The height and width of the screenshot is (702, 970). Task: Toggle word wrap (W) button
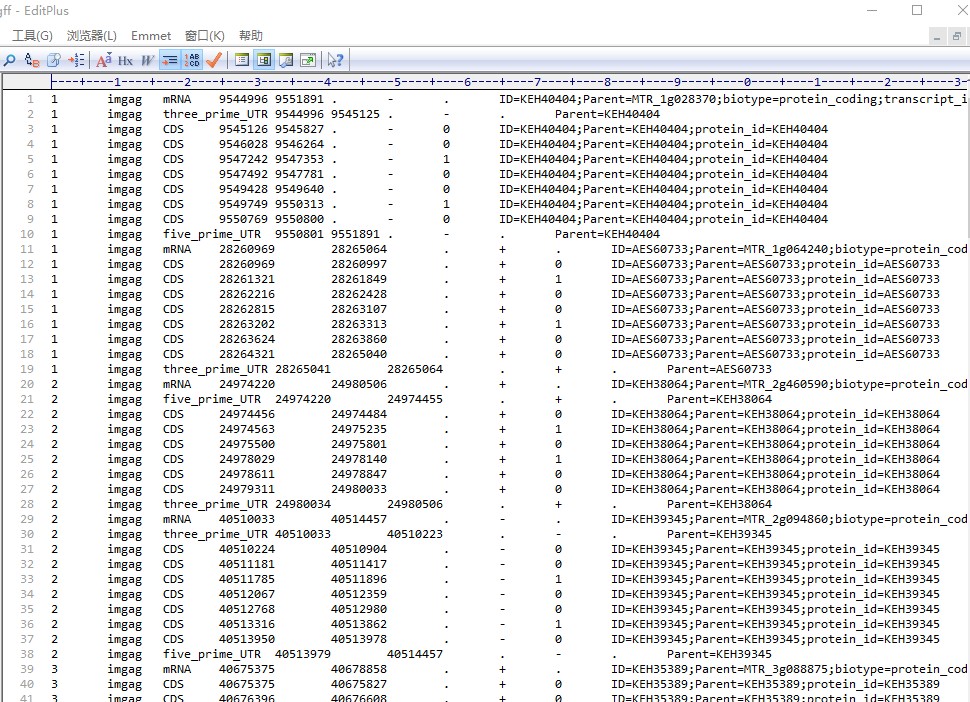click(148, 60)
